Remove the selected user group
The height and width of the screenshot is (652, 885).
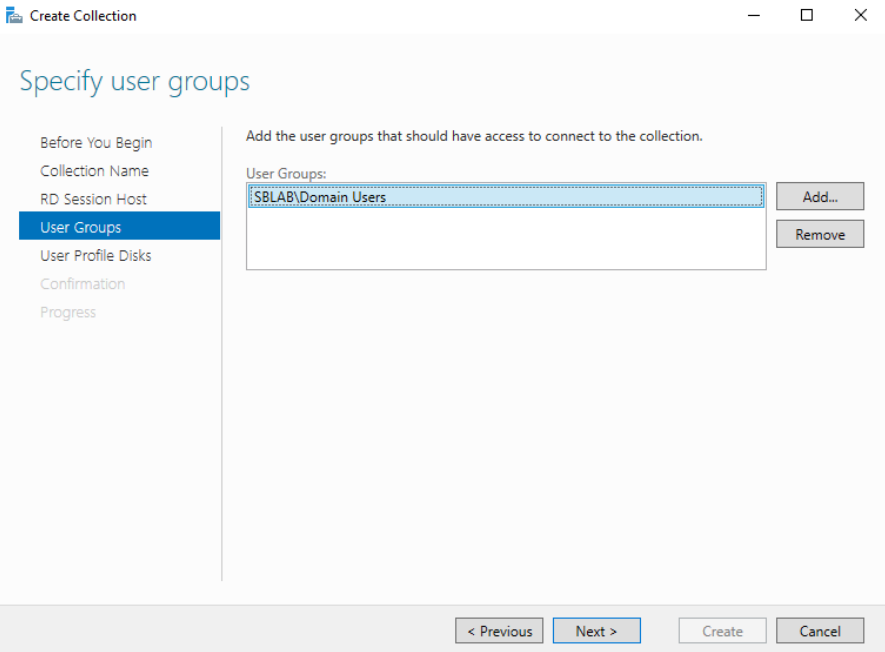pyautogui.click(x=819, y=233)
